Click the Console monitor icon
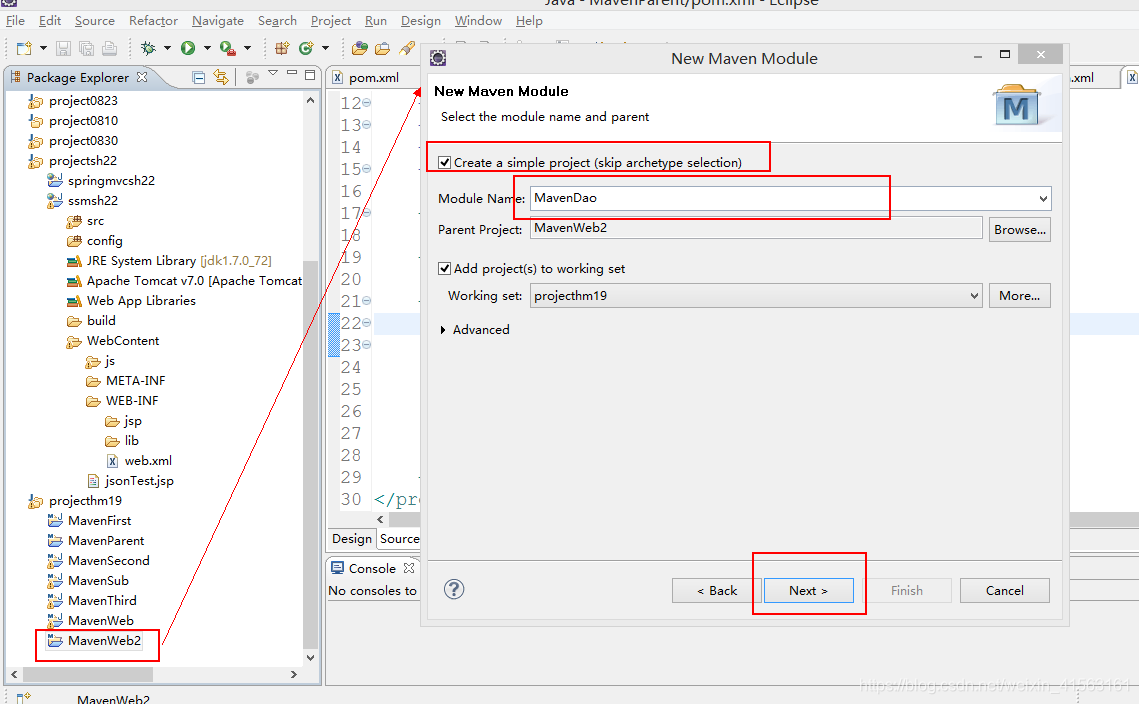1139x704 pixels. pos(337,567)
